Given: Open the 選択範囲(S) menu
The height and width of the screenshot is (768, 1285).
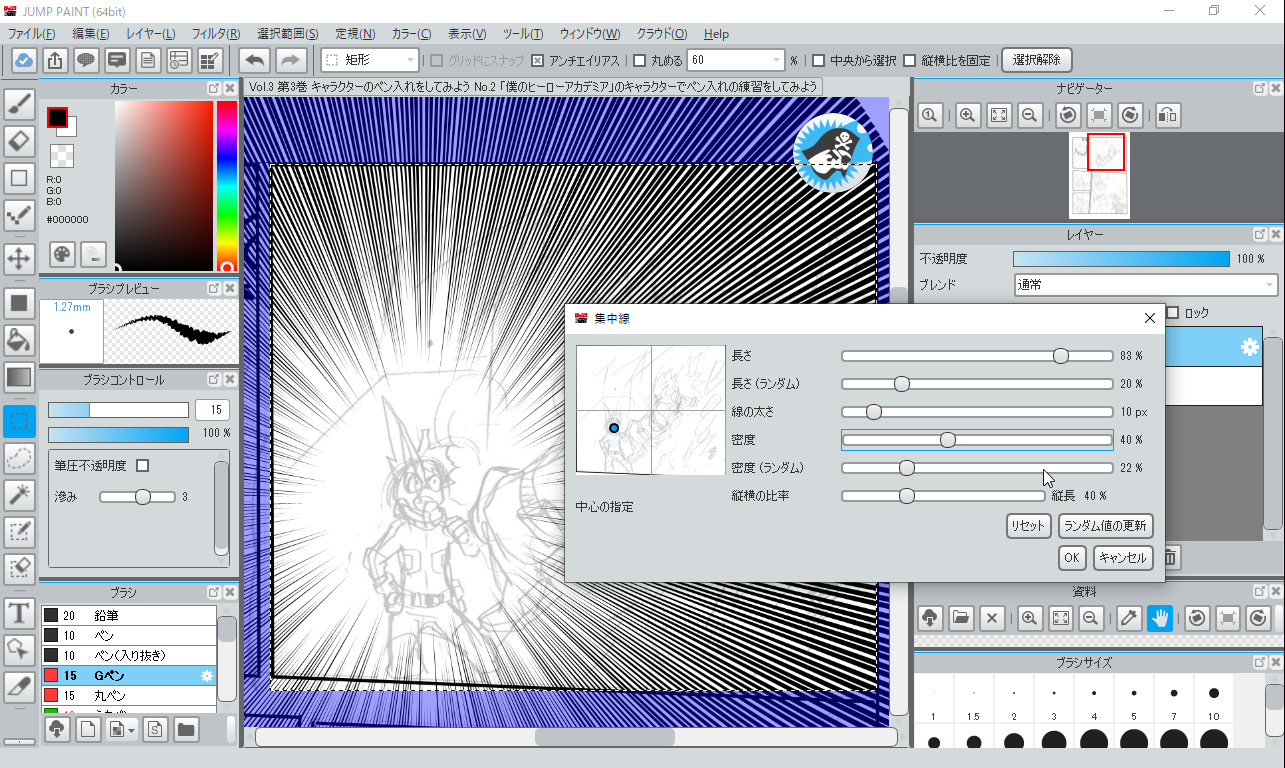Looking at the screenshot, I should pos(288,34).
